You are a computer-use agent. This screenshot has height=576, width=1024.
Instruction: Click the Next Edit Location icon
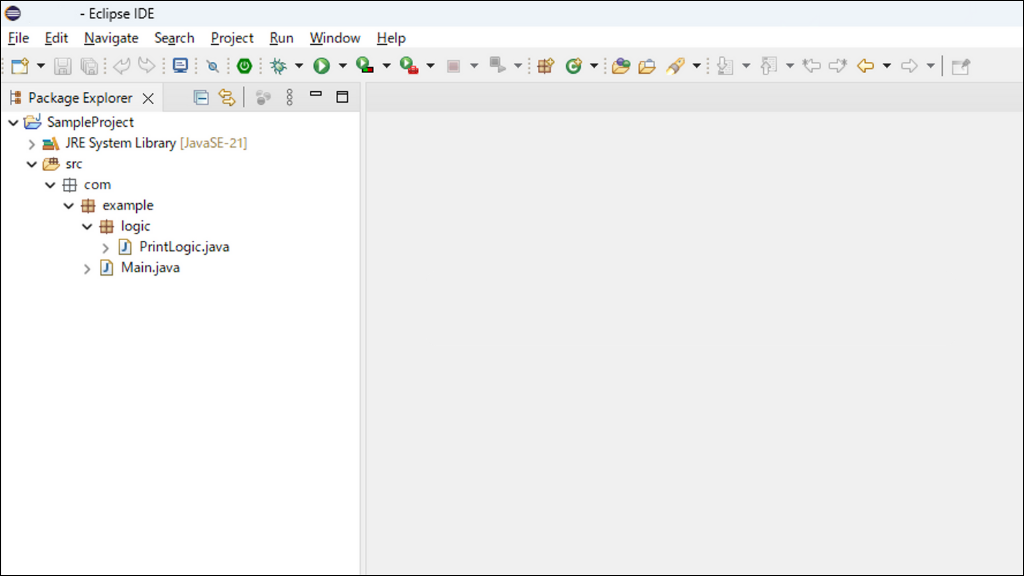point(838,66)
